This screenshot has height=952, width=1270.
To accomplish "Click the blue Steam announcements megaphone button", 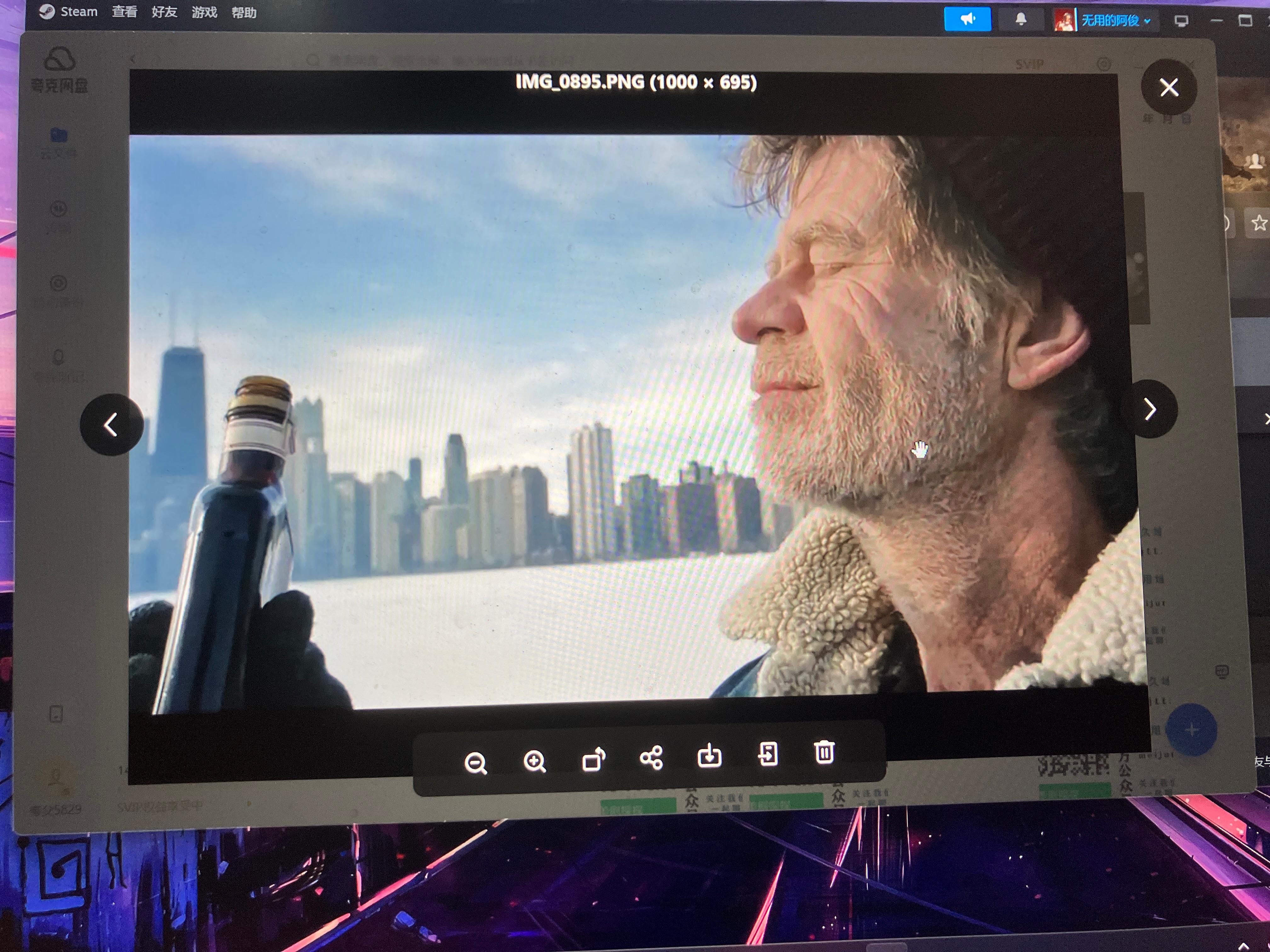I will (x=967, y=20).
